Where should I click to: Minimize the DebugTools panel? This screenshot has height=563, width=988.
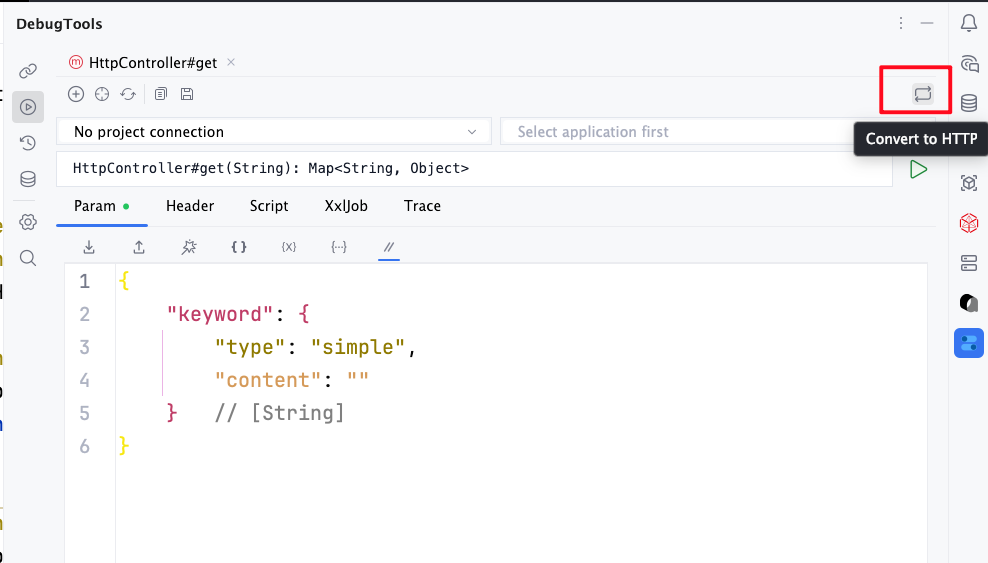[926, 23]
